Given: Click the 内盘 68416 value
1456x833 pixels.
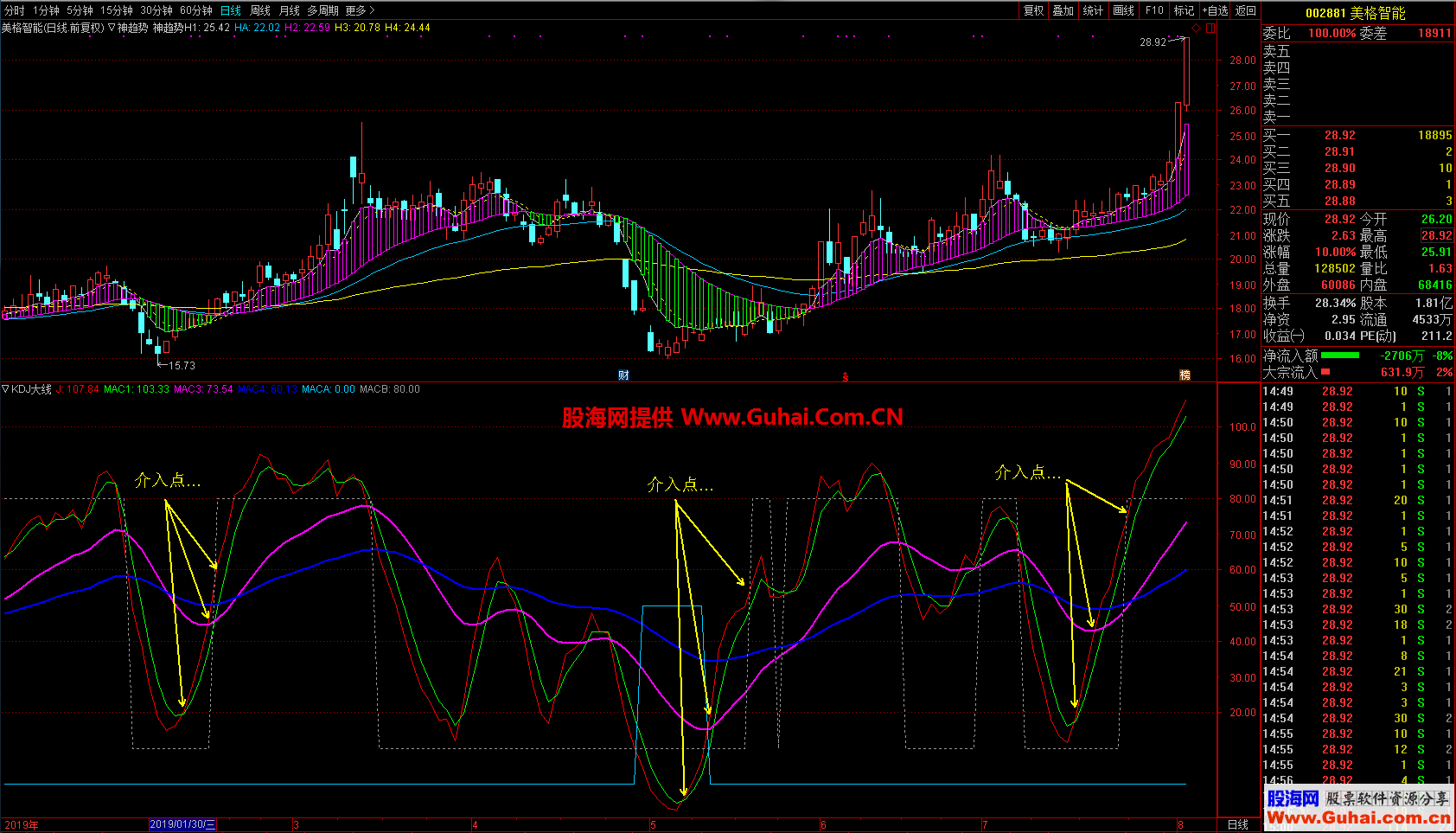Looking at the screenshot, I should [1435, 285].
